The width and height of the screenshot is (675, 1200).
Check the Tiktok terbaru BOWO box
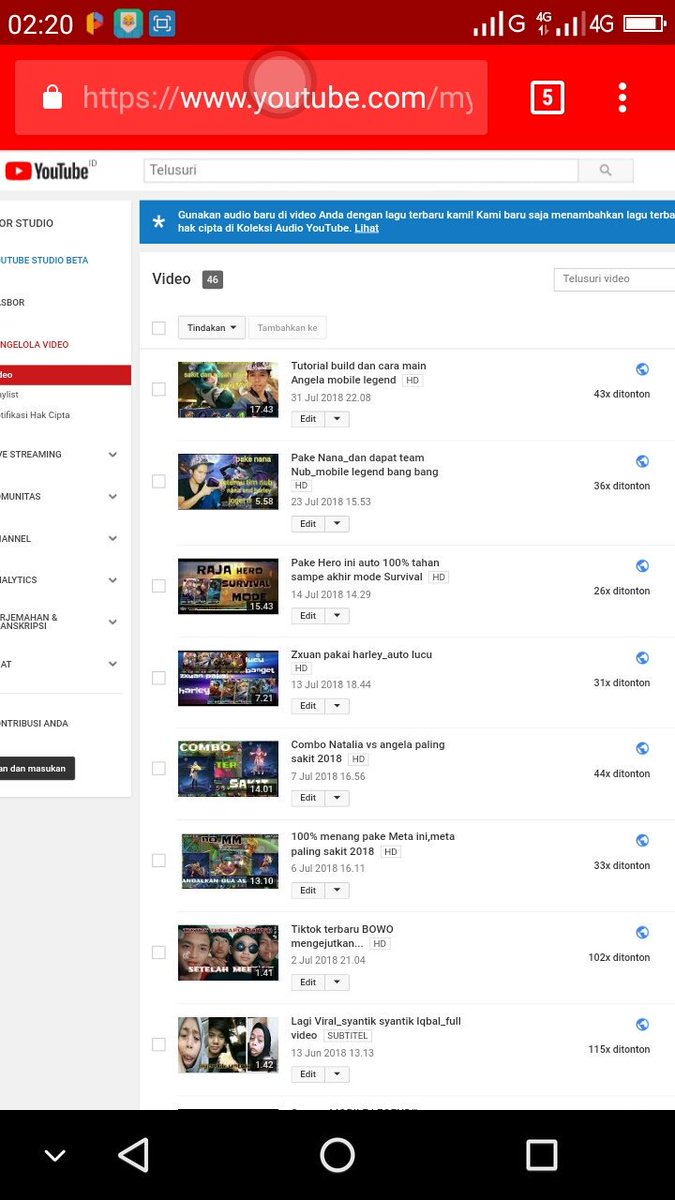[158, 952]
